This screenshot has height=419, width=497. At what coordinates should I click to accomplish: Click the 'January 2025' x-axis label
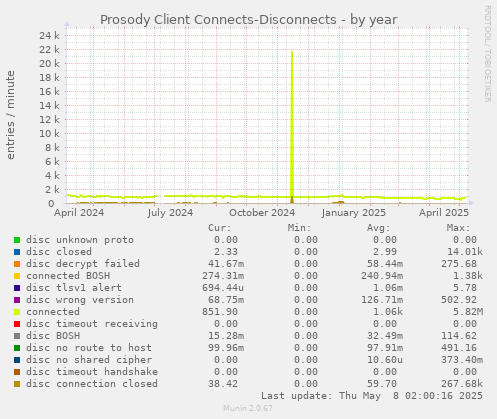click(354, 213)
